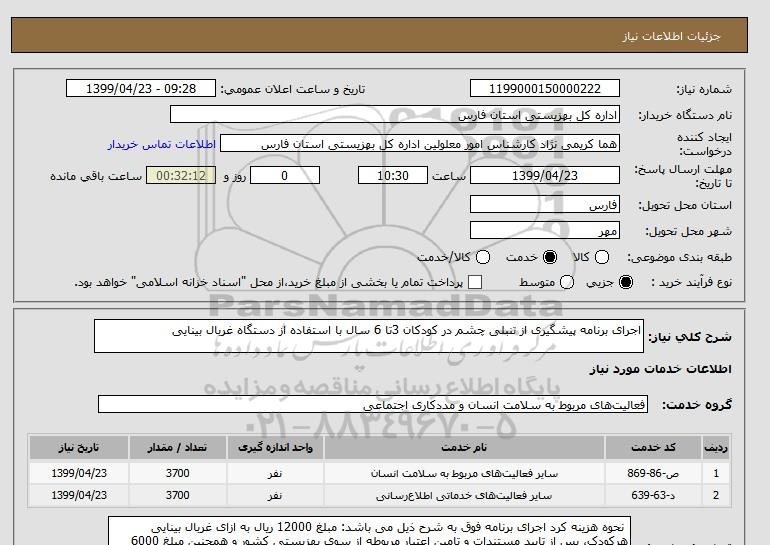Screen dimensions: 770x545
Task: Click date 1399/04/23 in table row 1
Action: (79, 473)
